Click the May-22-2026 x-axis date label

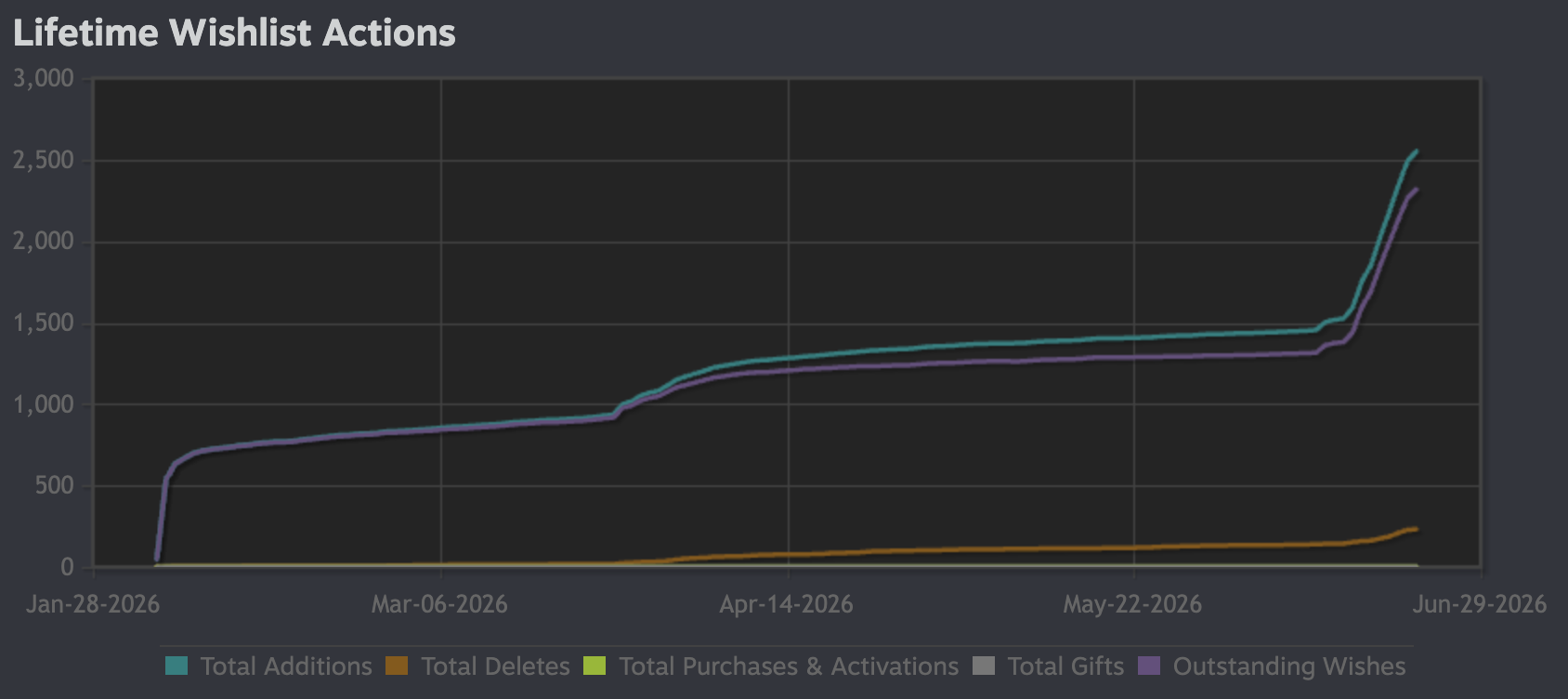(x=1132, y=604)
